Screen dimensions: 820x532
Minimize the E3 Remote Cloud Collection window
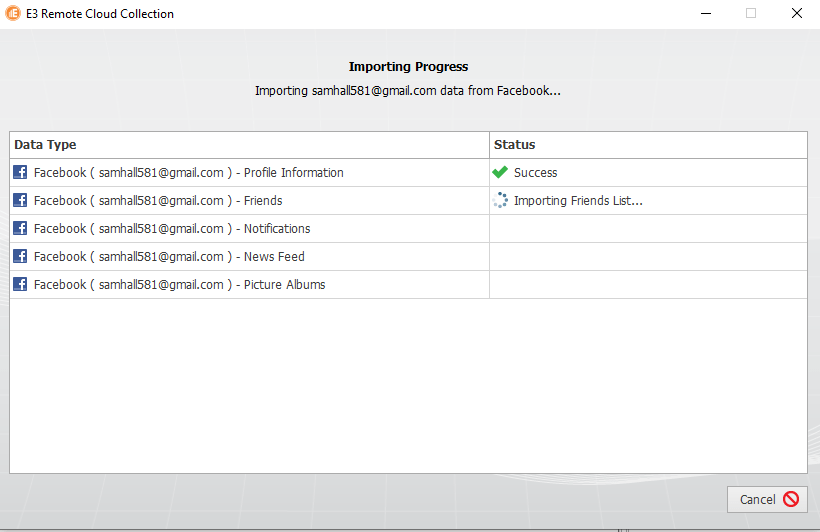click(x=706, y=14)
